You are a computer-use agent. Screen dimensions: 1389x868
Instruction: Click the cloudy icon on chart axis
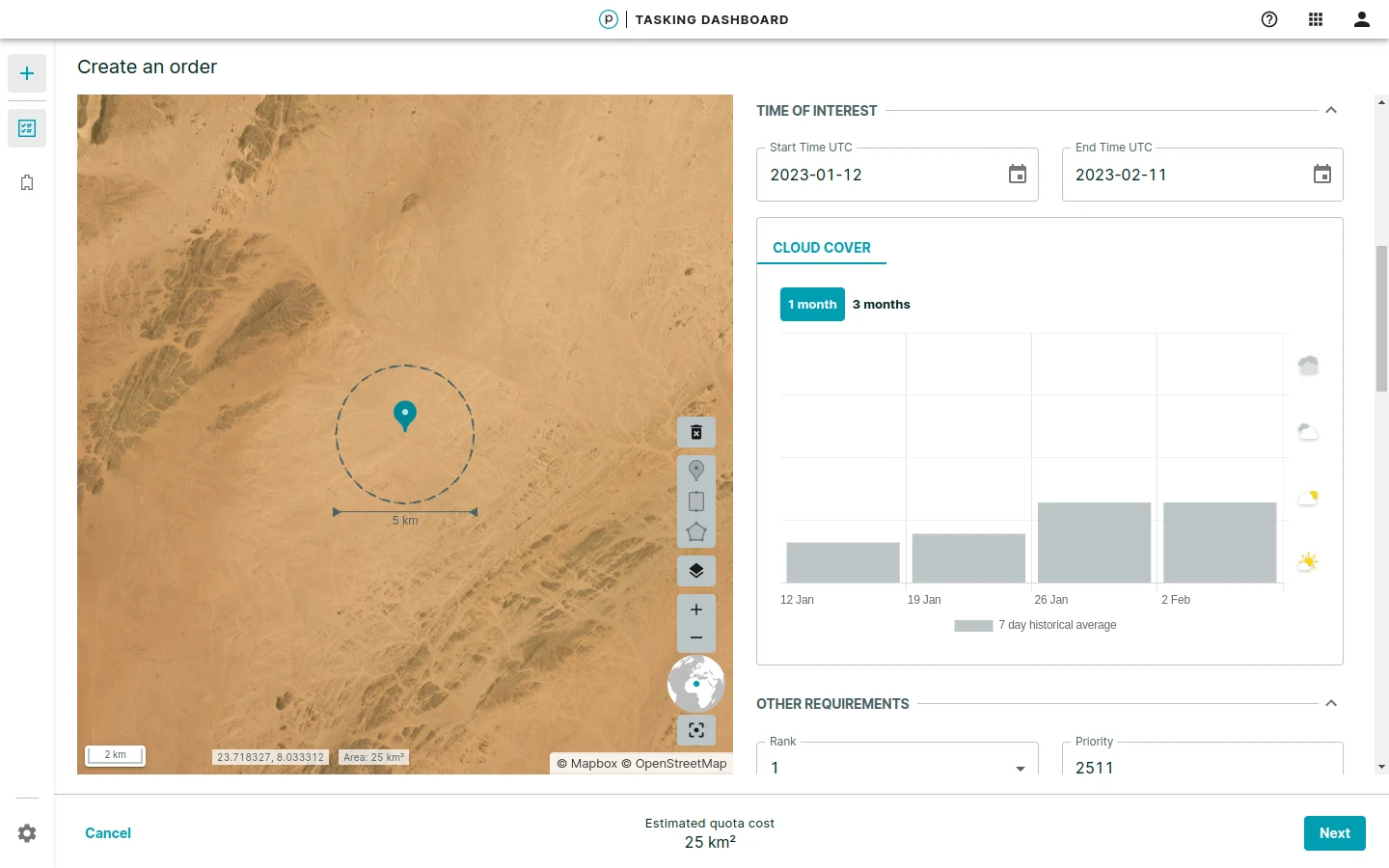pos(1308,431)
